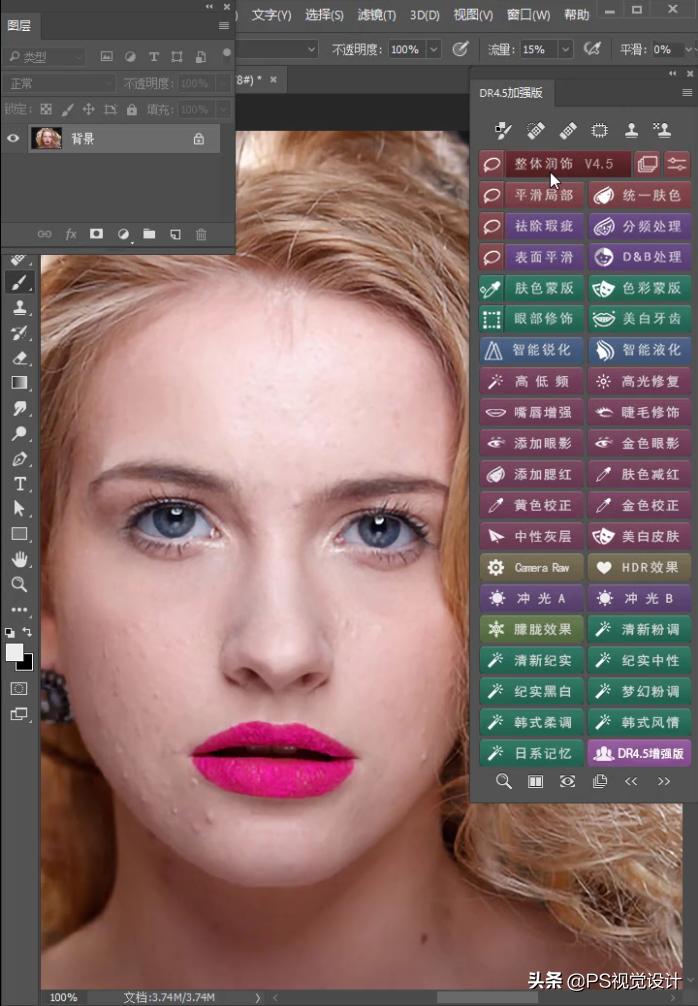Viewport: 698px width, 1006px height.
Task: Open the Layers panel flyout menu
Action: tap(224, 26)
